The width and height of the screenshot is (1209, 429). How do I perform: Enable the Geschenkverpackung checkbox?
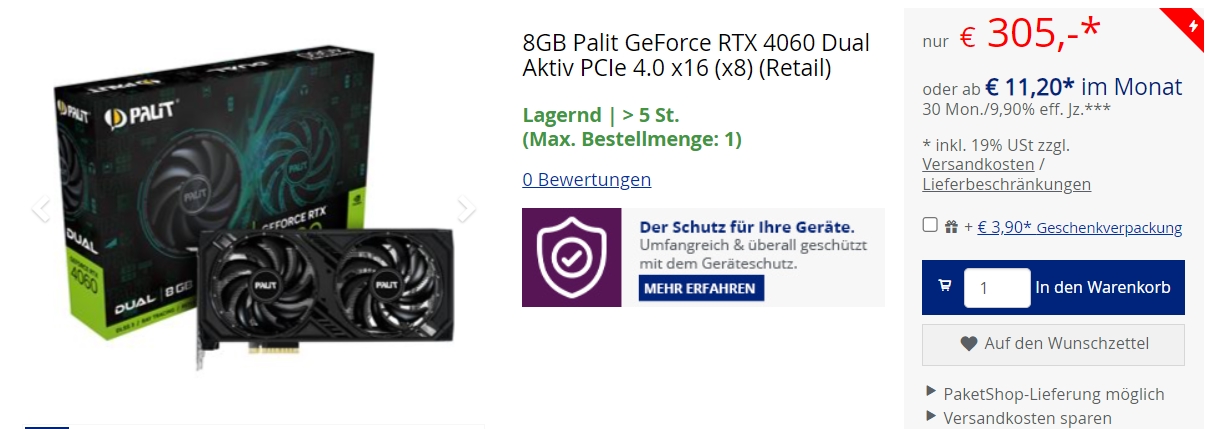(x=930, y=225)
